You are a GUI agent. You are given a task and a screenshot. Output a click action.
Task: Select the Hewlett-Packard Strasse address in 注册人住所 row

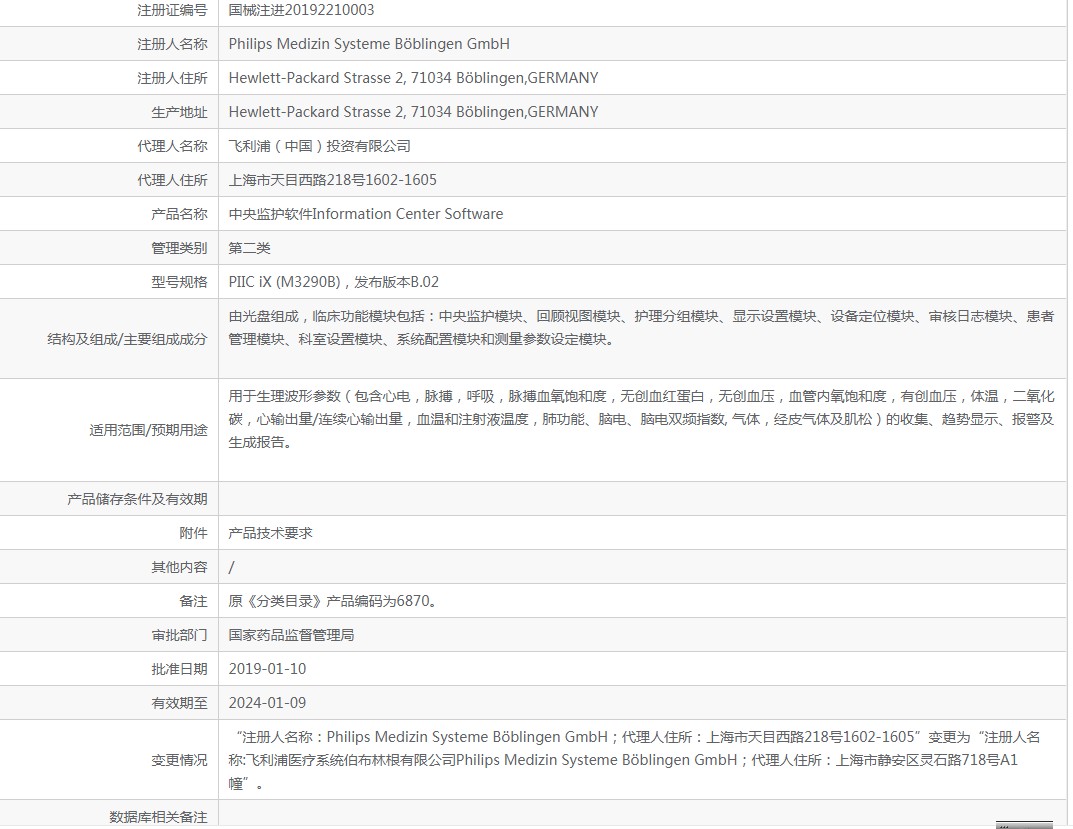[413, 78]
